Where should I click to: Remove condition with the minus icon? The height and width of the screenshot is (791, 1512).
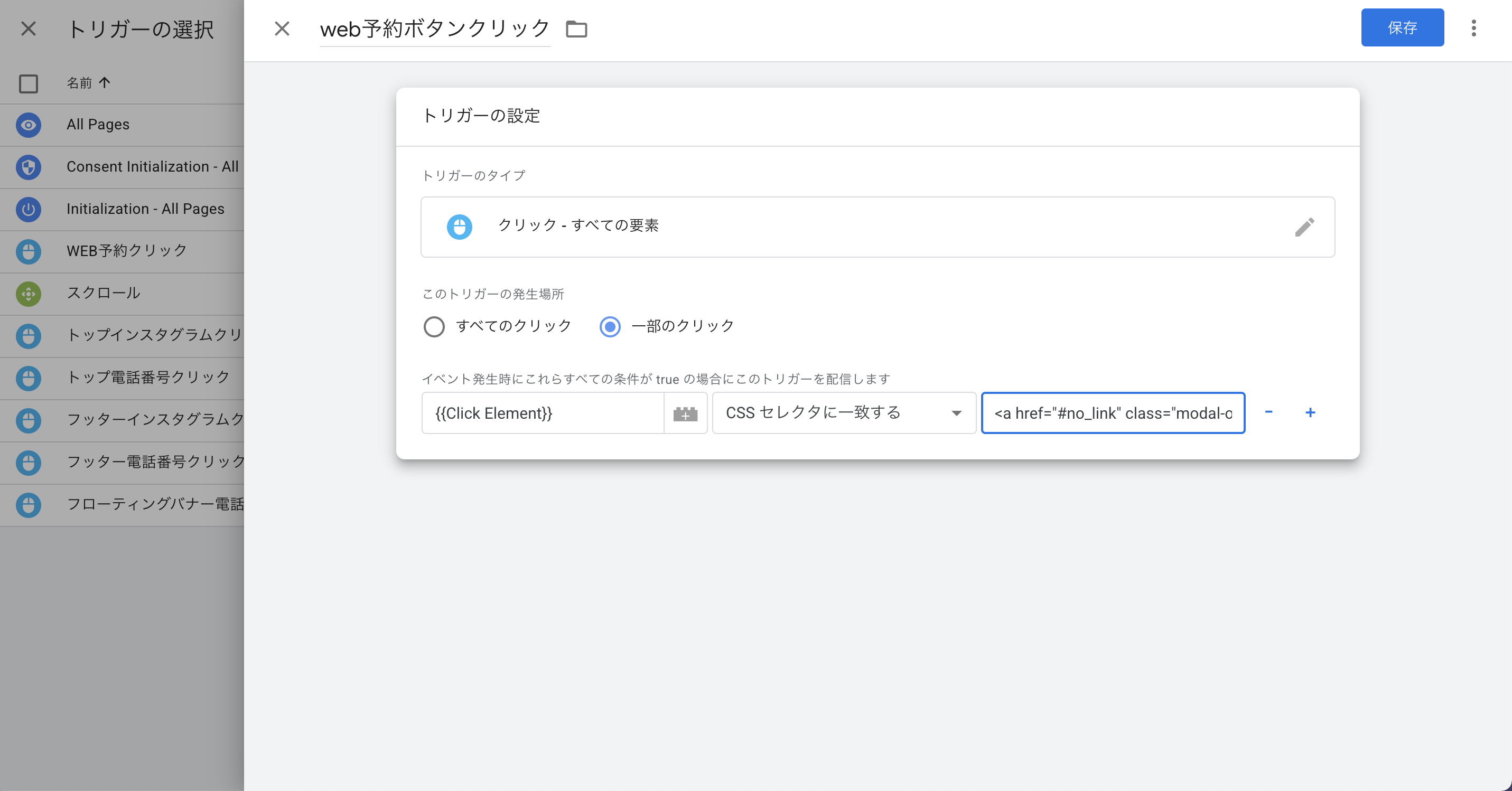[1268, 412]
